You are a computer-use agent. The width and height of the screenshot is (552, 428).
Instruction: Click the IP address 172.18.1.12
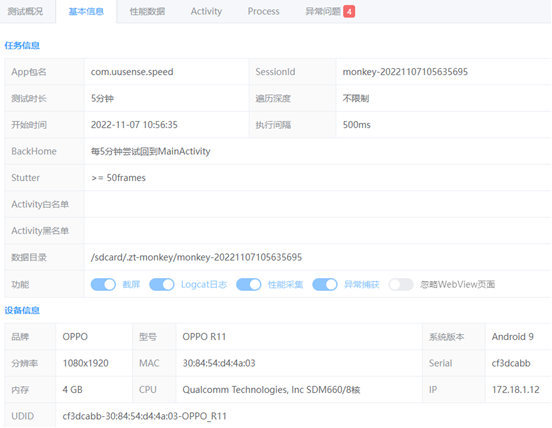tap(515, 390)
